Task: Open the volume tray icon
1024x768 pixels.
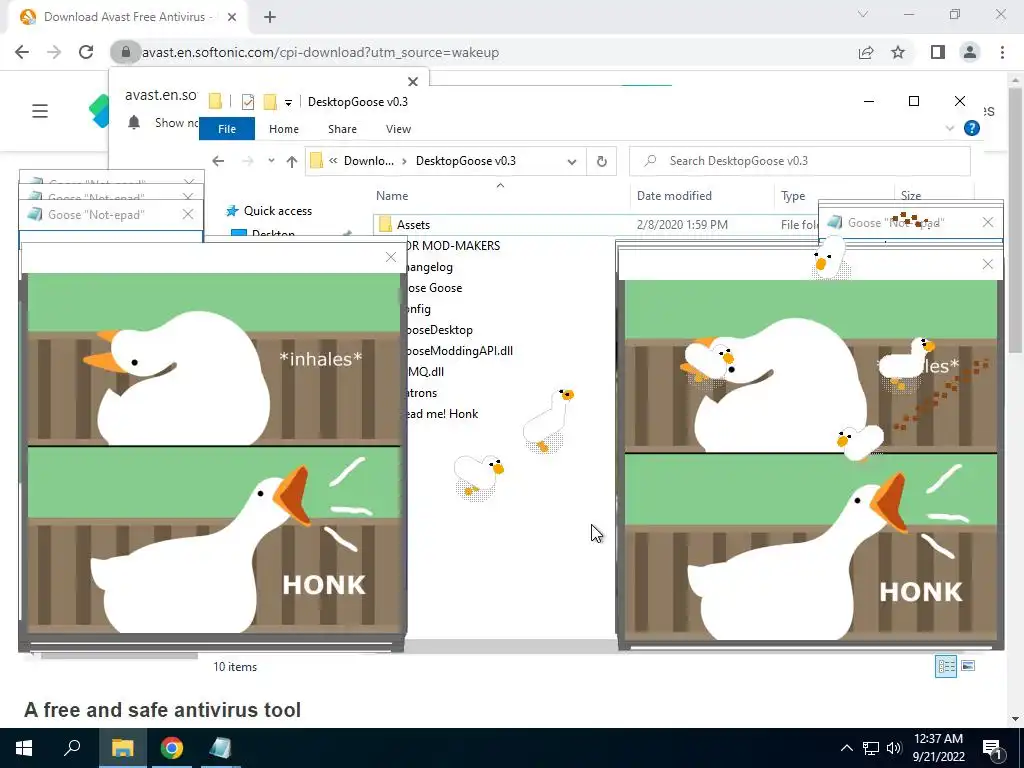Action: [893, 748]
